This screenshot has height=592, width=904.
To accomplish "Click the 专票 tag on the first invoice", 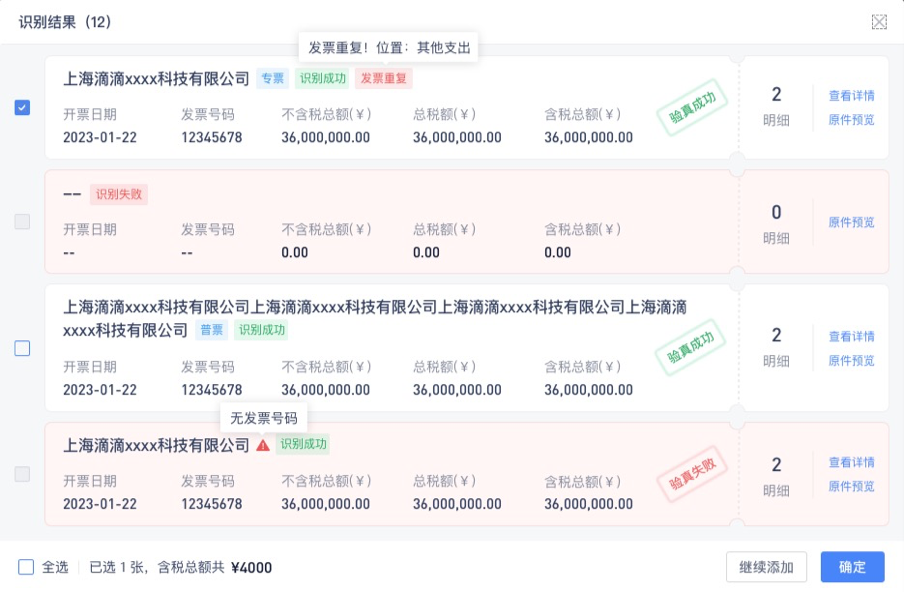I will click(272, 79).
